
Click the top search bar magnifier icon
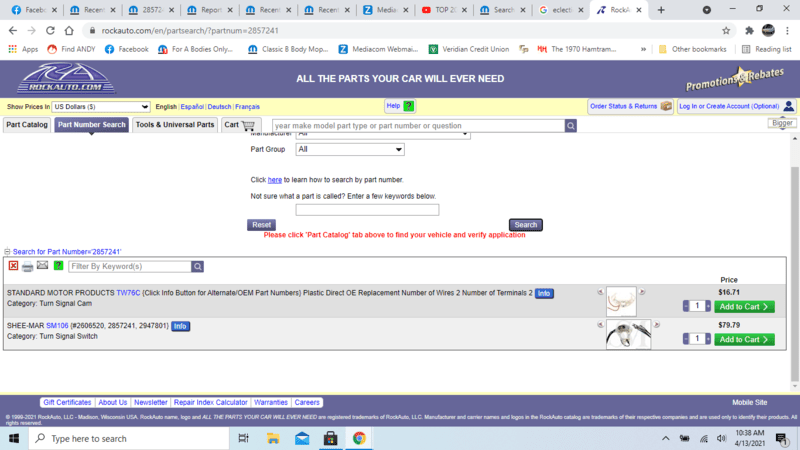coord(570,126)
